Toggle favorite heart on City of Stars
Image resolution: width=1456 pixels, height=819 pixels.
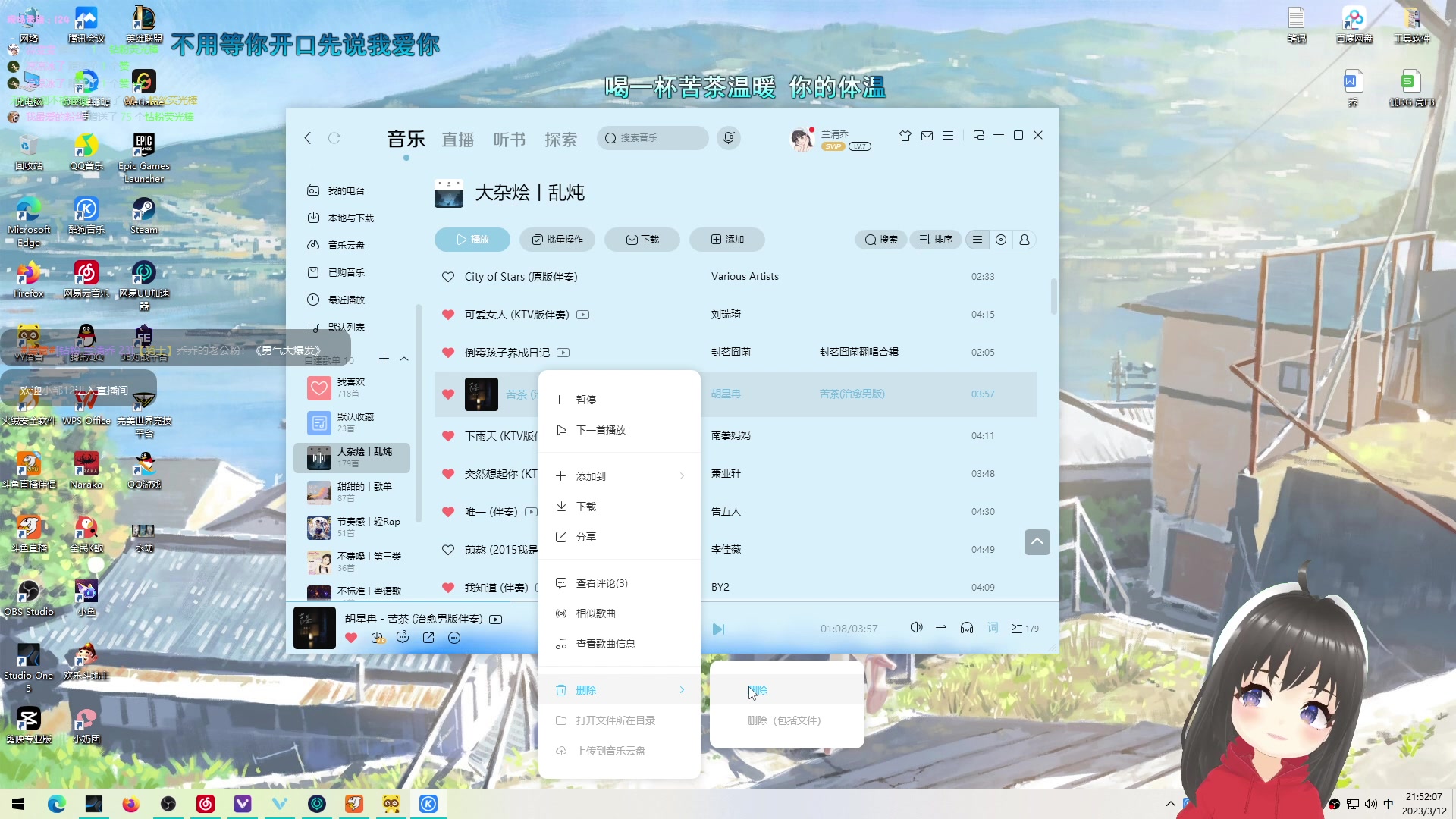pos(448,276)
